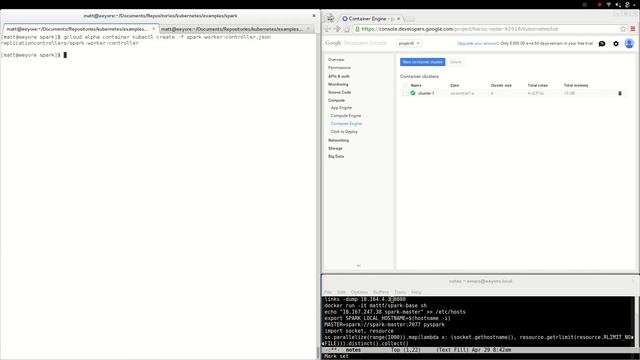Open Storage in the sidebar

tap(335, 149)
